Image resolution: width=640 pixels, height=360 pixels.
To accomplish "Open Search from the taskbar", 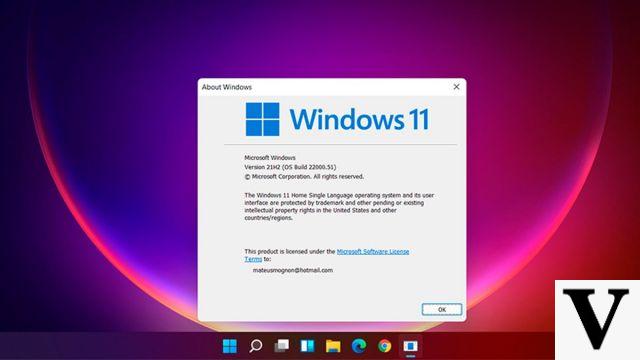I will point(256,346).
